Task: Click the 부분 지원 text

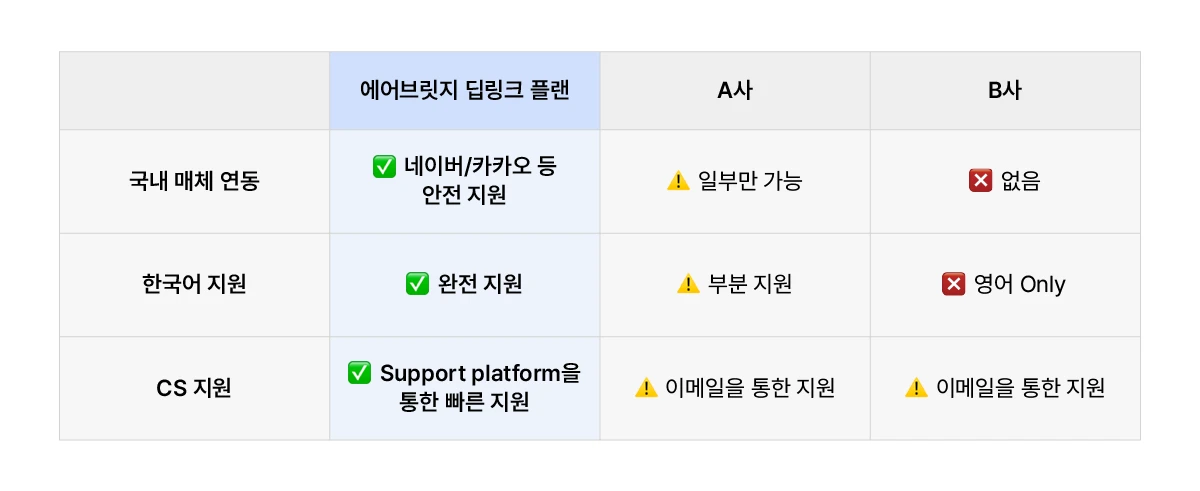Action: (x=749, y=285)
